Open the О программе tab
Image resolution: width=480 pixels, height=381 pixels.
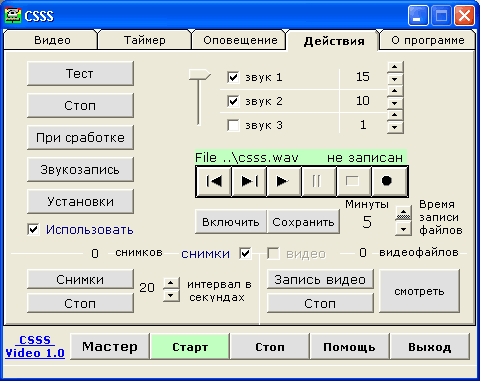(x=428, y=40)
